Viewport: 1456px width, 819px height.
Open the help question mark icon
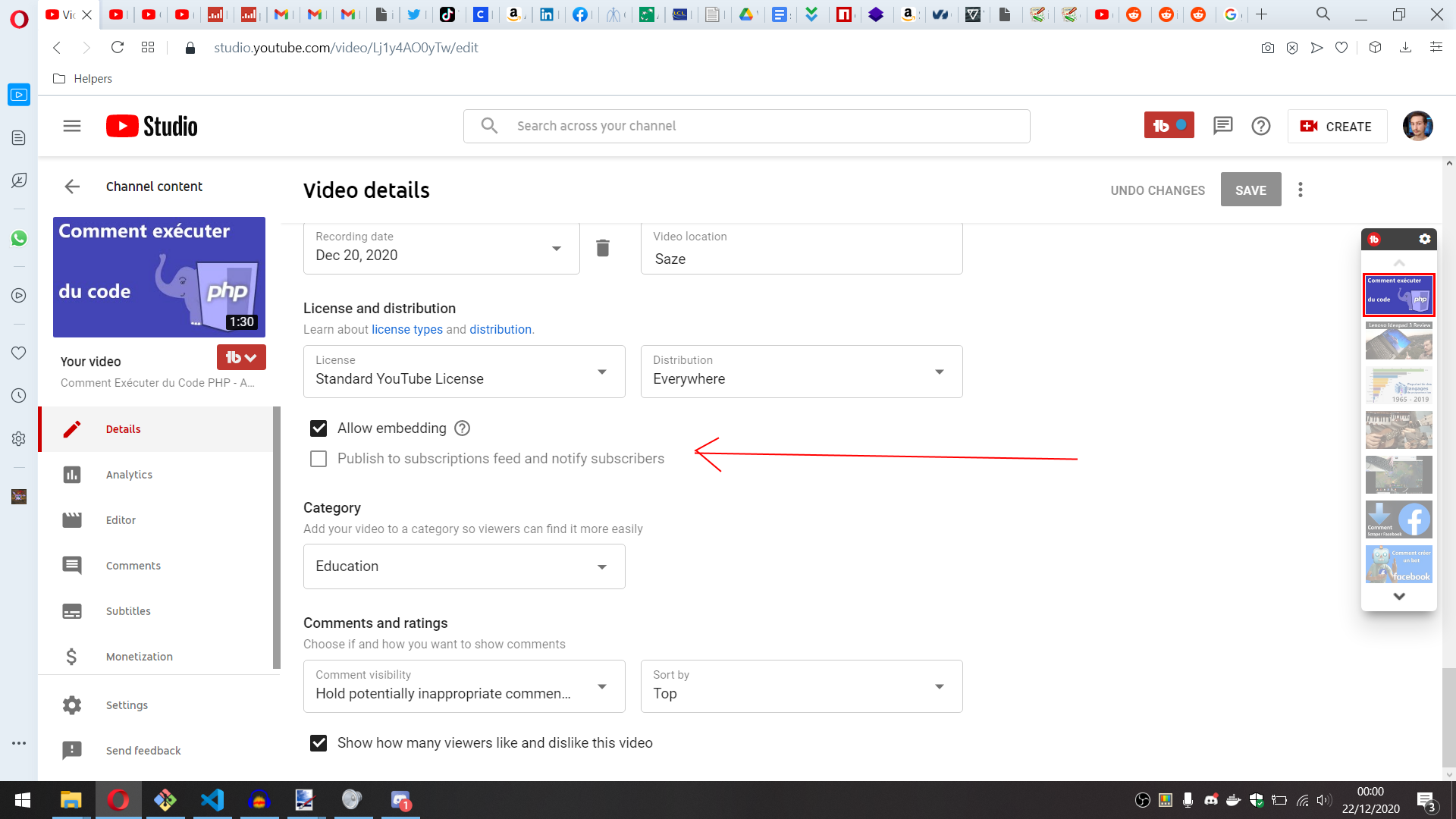point(1260,126)
